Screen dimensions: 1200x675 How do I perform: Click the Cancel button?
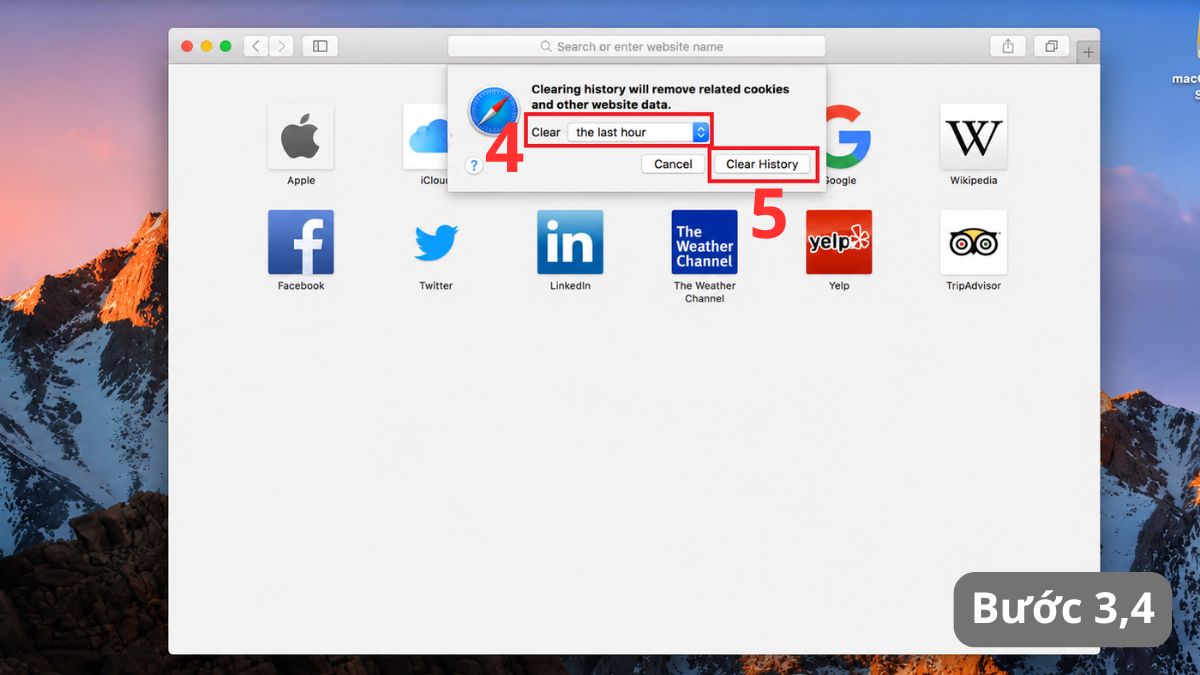673,164
